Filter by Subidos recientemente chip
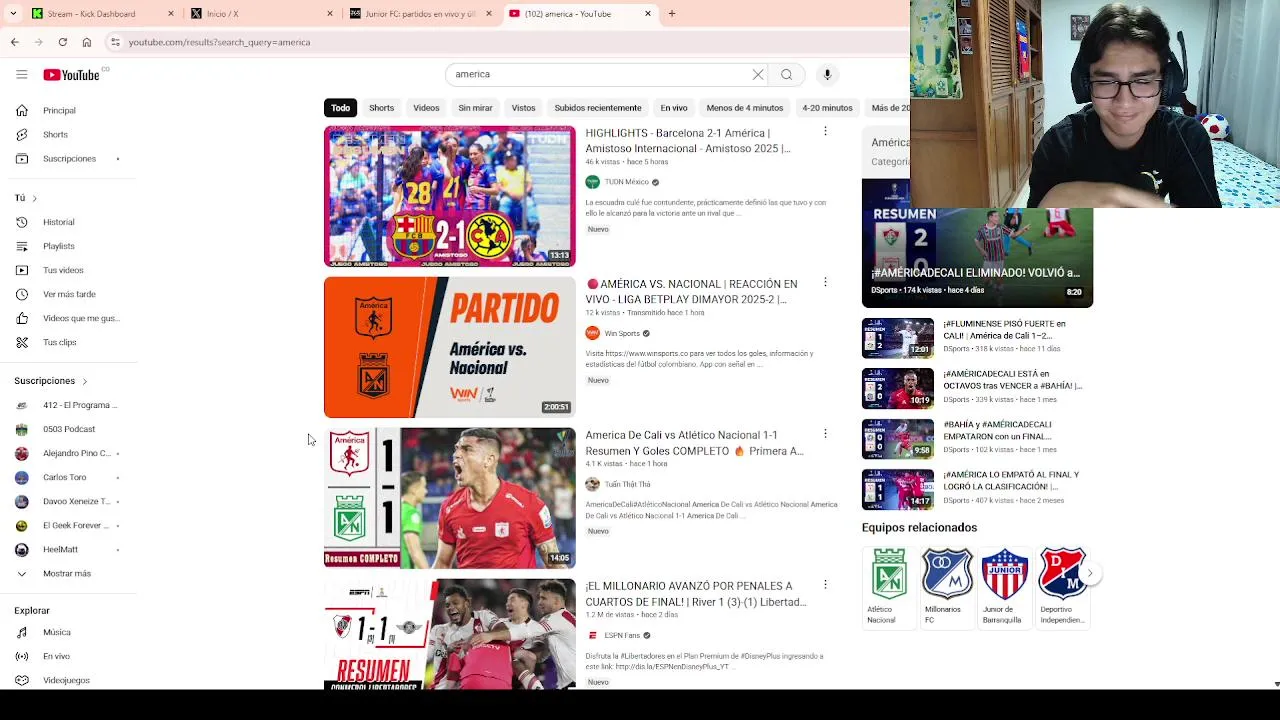The width and height of the screenshot is (1280, 720). coord(598,108)
